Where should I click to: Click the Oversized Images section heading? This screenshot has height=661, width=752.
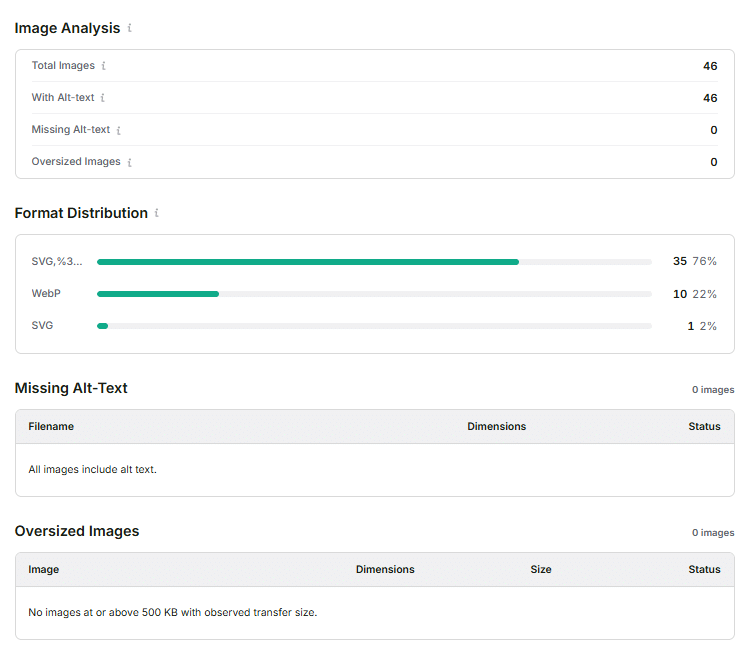coord(77,531)
